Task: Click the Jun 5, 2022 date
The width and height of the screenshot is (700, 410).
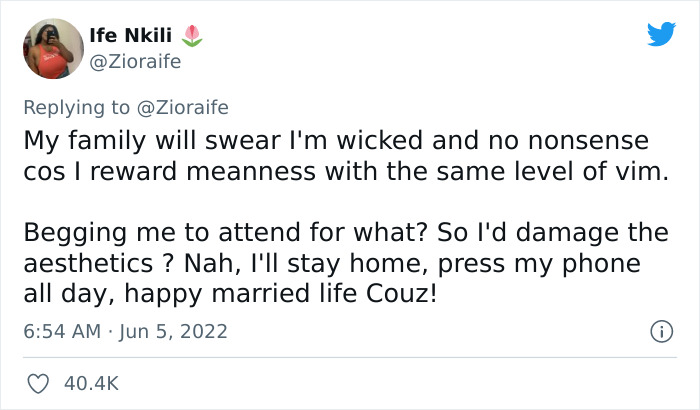Action: tap(174, 330)
